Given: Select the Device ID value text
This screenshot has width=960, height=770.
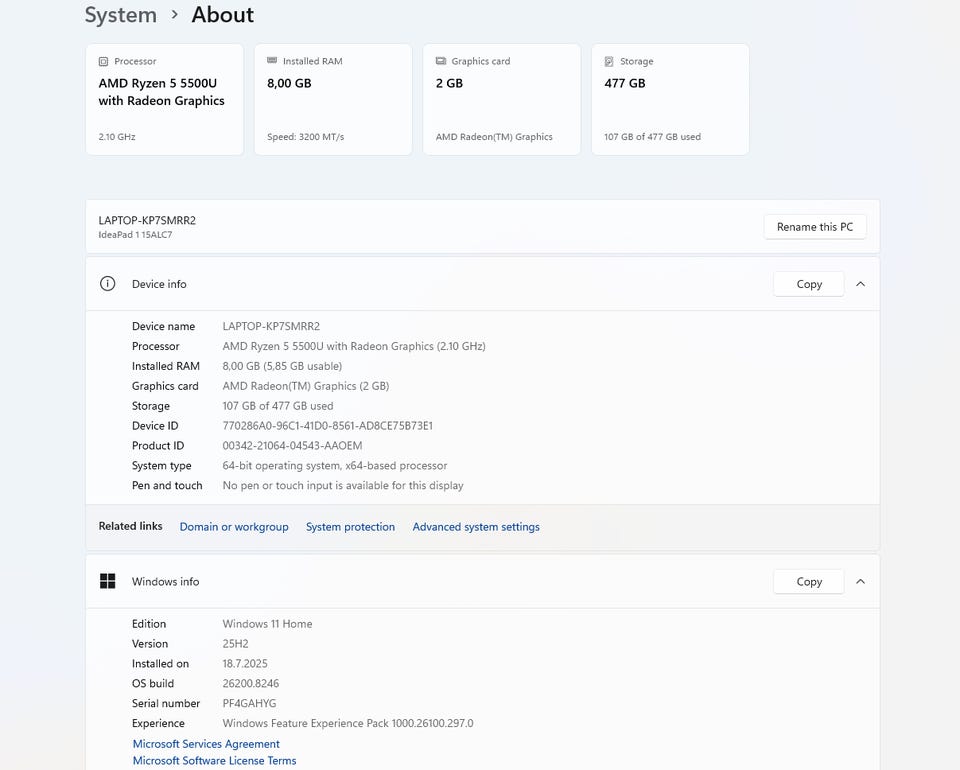Looking at the screenshot, I should (328, 425).
